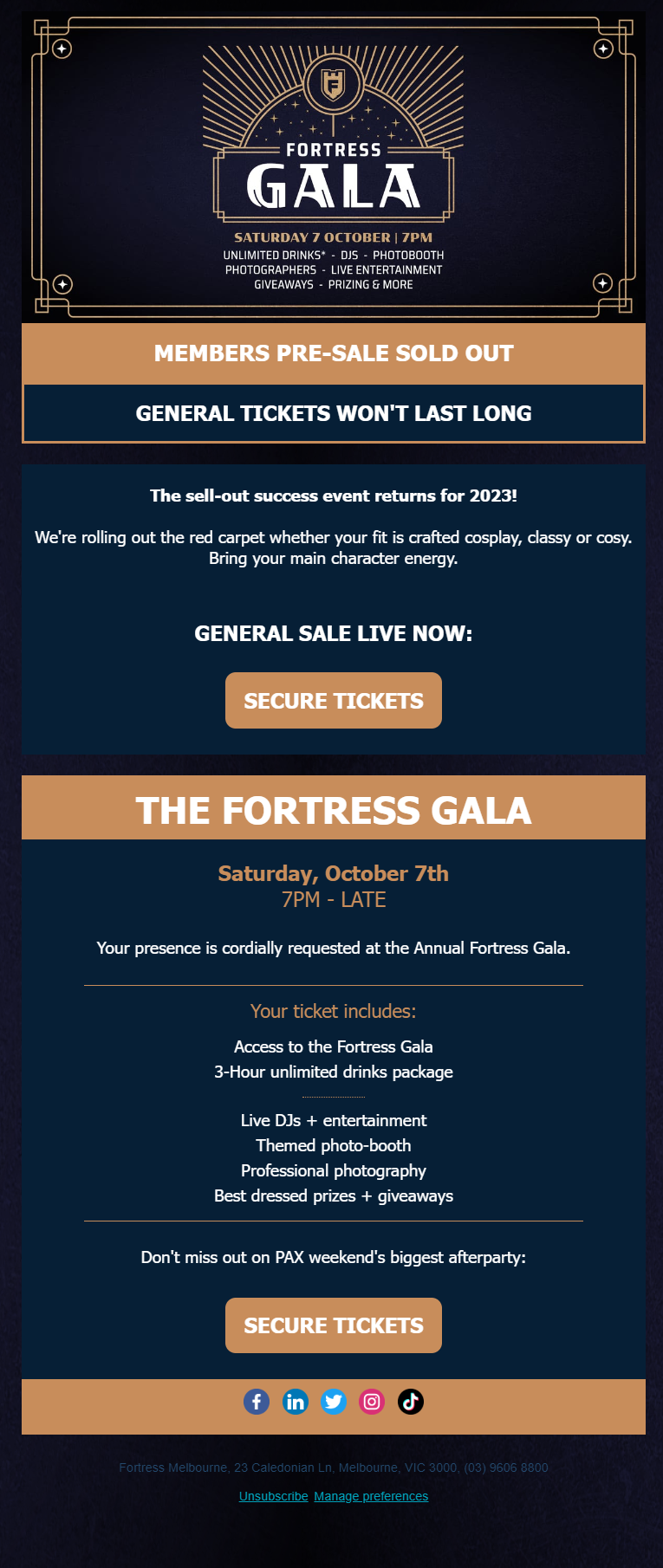Open the Twitter social icon
Viewport: 663px width, 1568px height.
tap(334, 1402)
